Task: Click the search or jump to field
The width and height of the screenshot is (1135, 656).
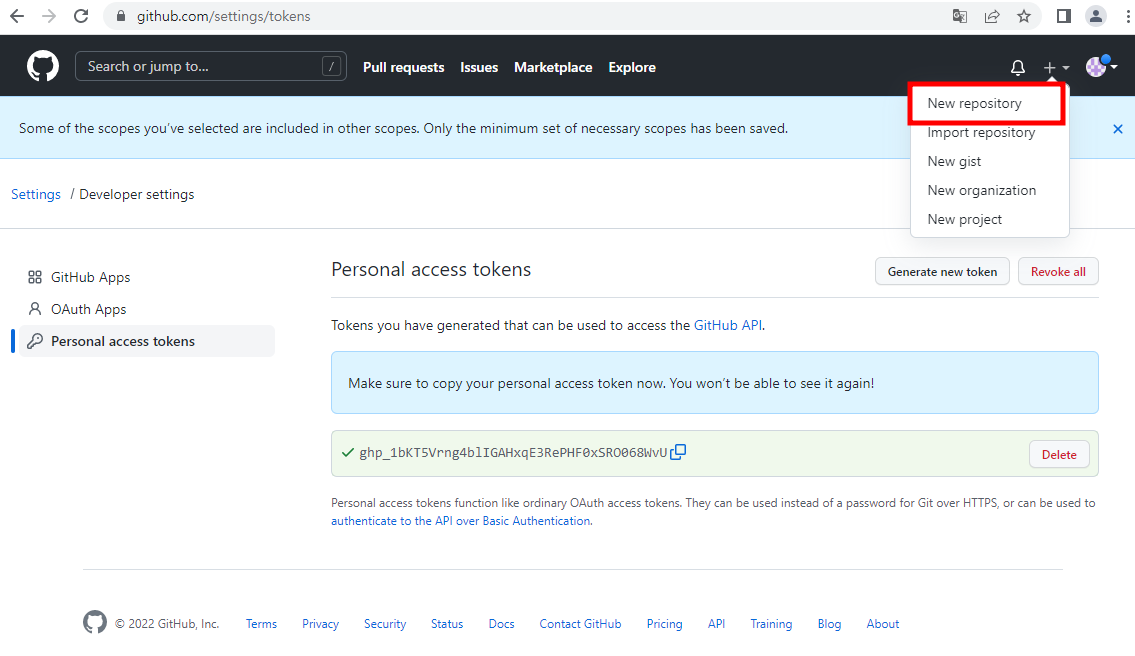Action: (x=211, y=67)
